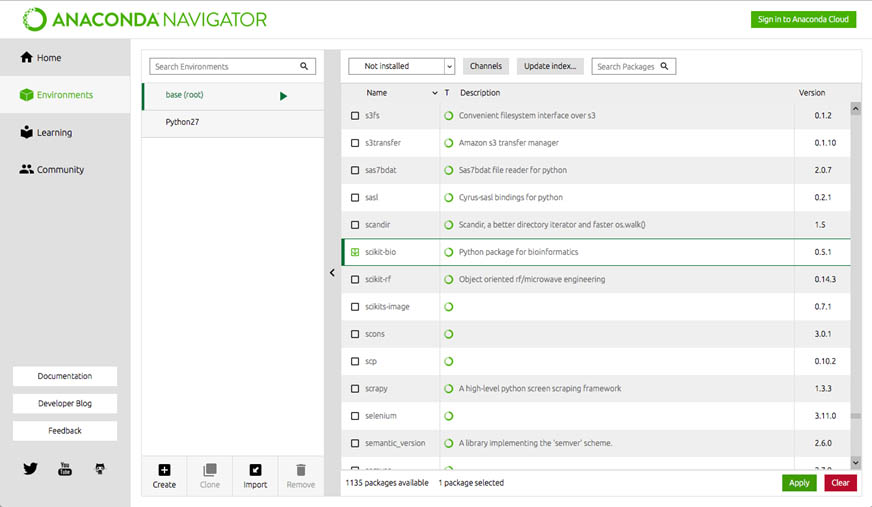Click the T column header
Viewport: 872px width, 507px height.
[447, 93]
